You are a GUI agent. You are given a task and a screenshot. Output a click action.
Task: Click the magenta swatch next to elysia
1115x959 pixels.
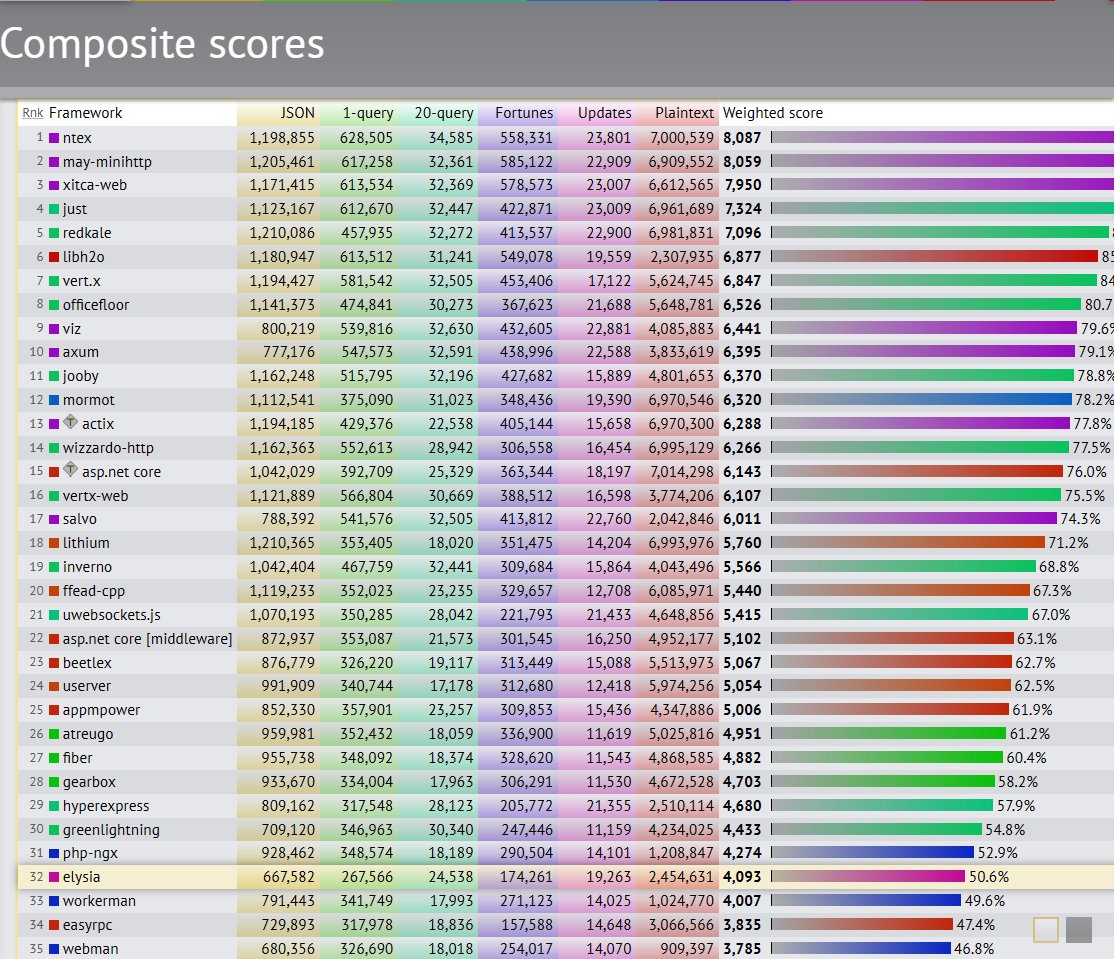pyautogui.click(x=54, y=877)
